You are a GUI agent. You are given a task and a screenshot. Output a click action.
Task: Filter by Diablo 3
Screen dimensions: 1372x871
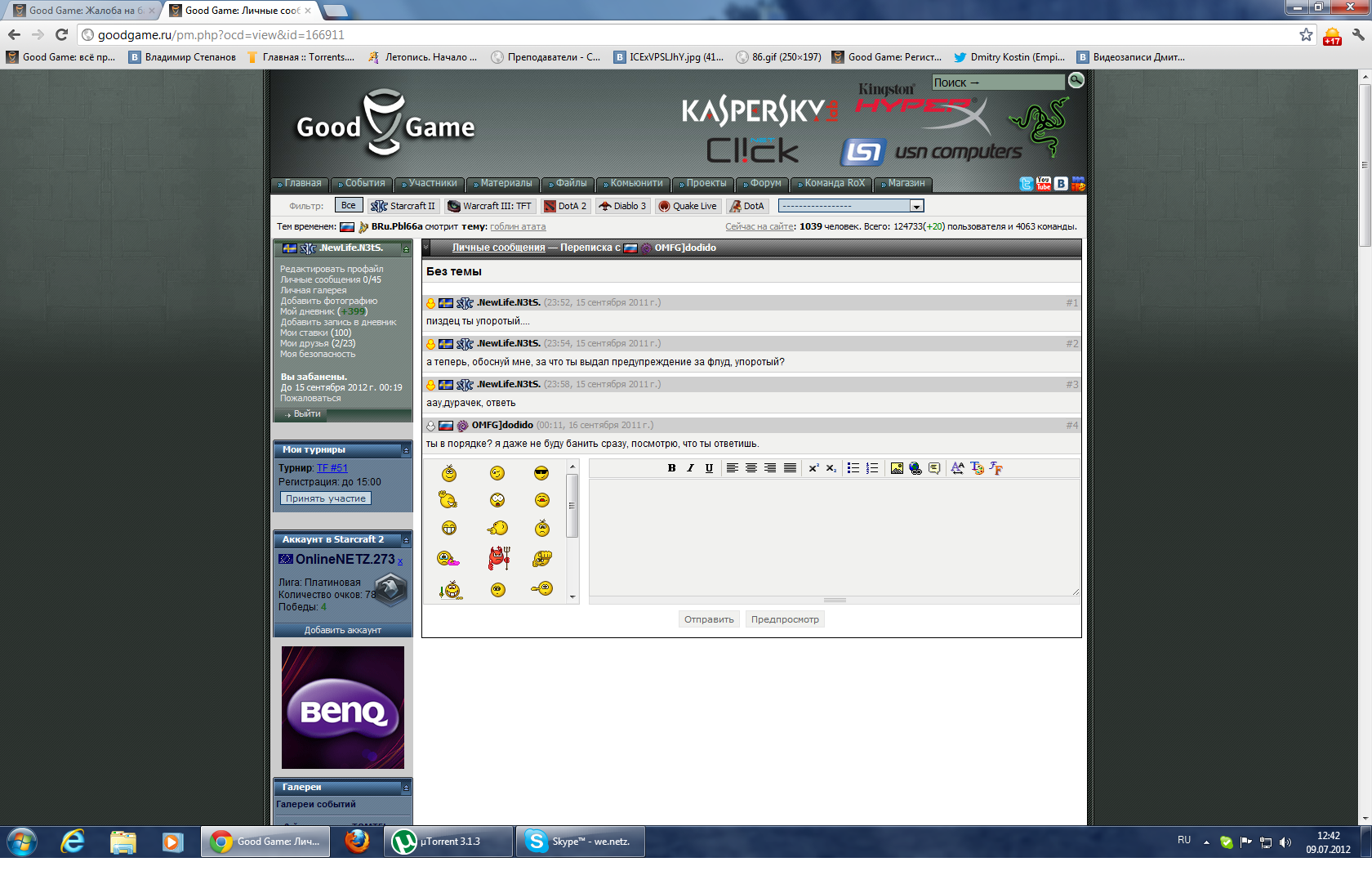(x=623, y=206)
